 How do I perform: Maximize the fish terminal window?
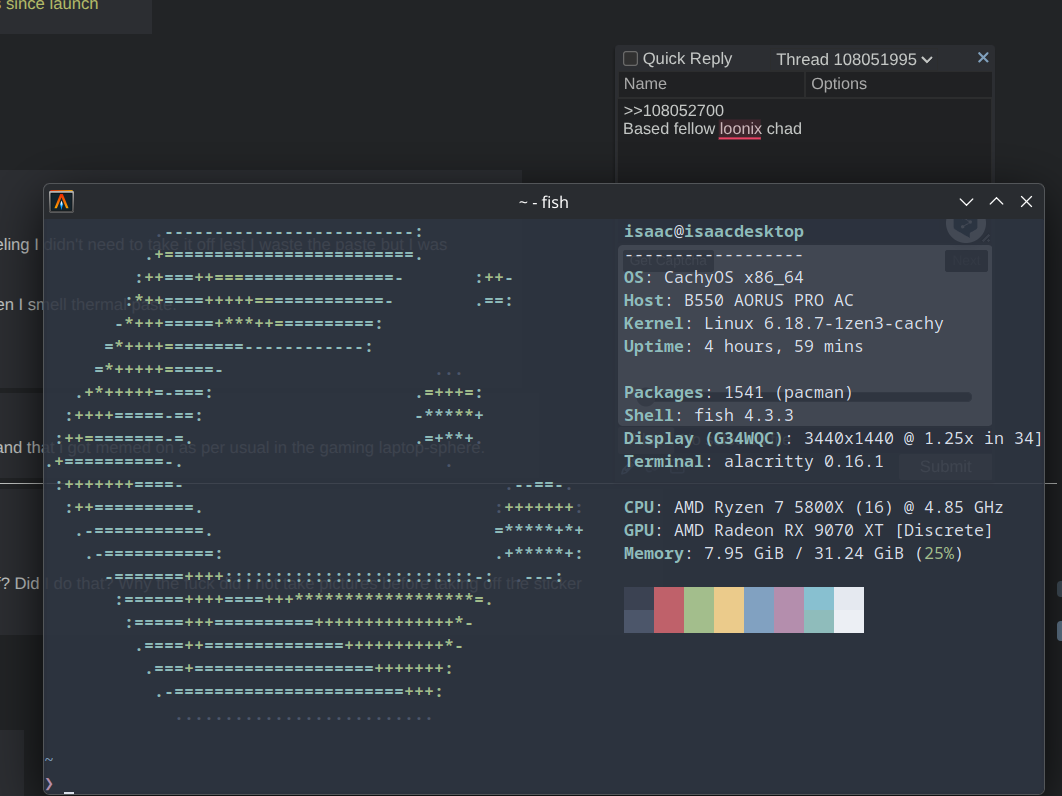click(x=996, y=202)
